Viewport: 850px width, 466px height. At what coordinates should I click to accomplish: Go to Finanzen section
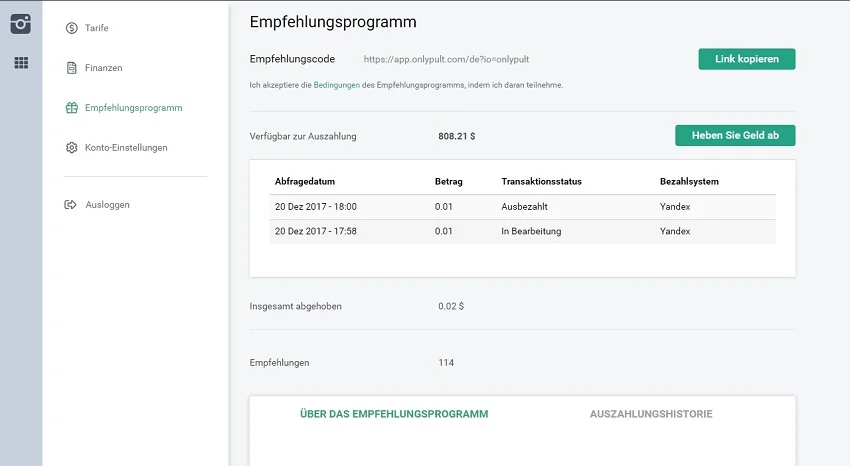pyautogui.click(x=103, y=68)
